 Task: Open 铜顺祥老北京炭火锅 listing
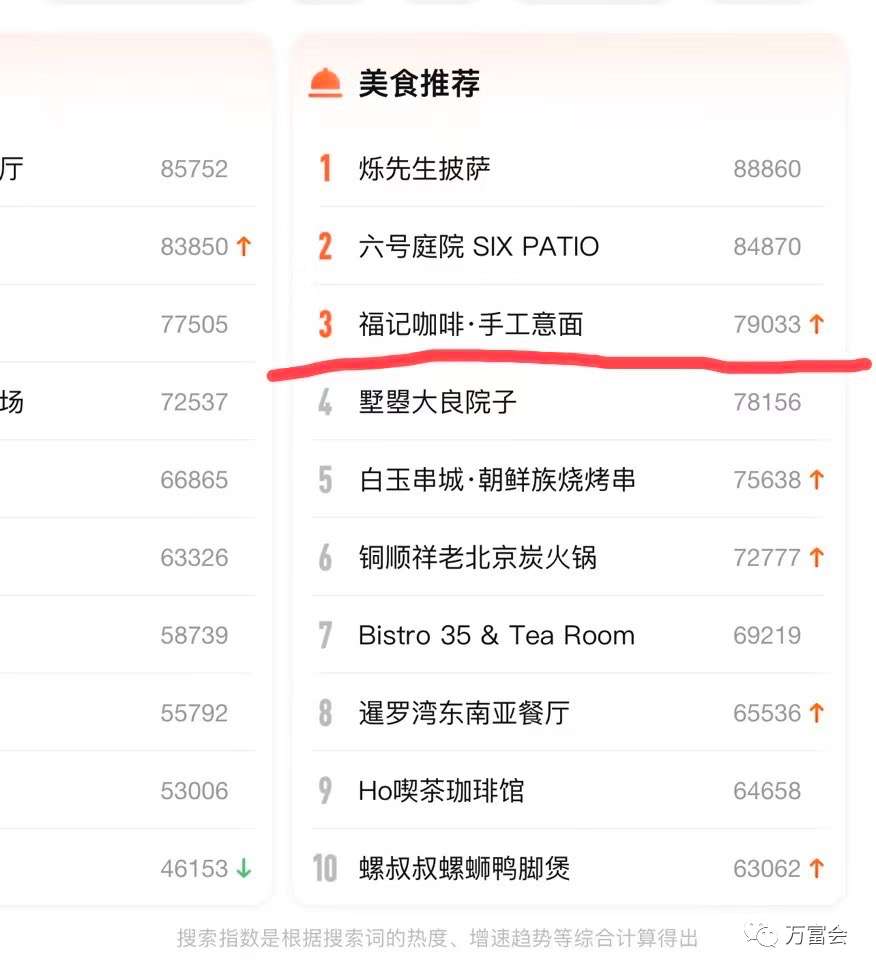pyautogui.click(x=478, y=557)
